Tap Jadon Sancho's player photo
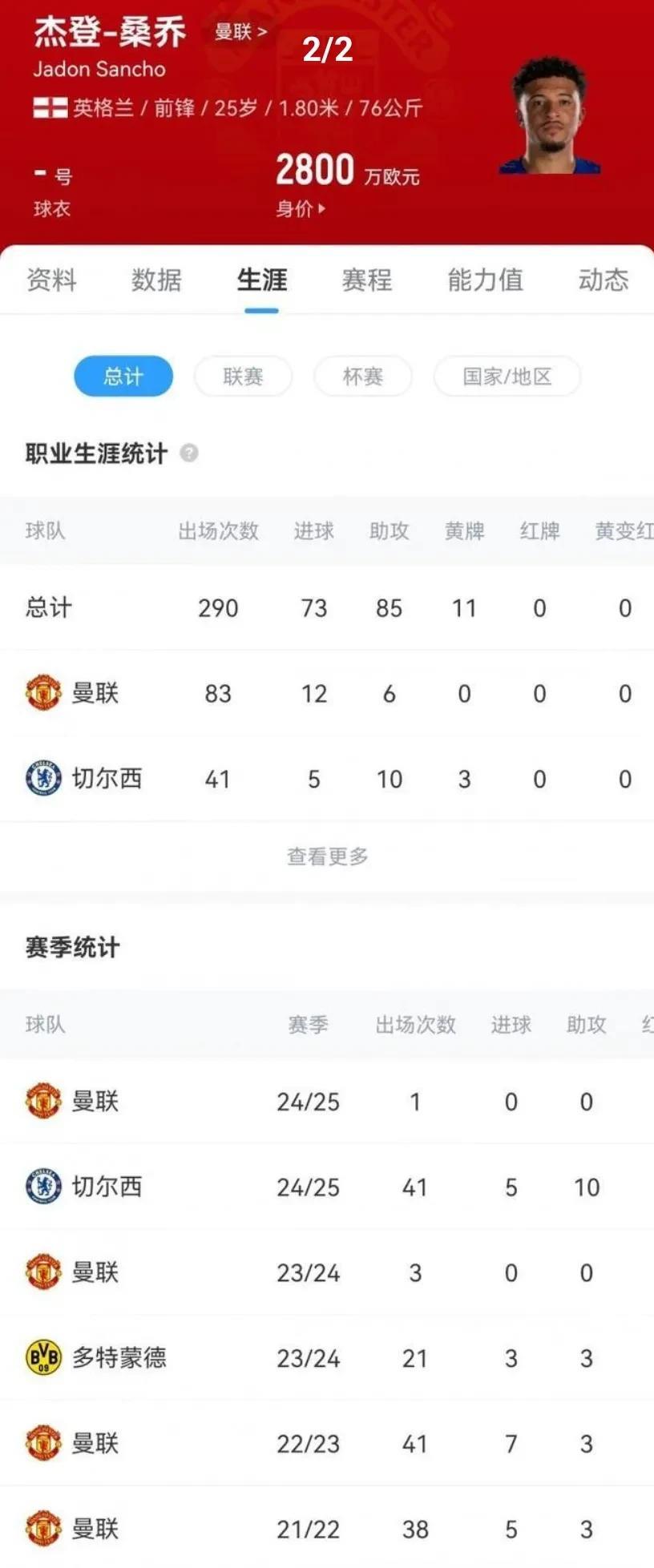The image size is (654, 1568). click(550, 116)
